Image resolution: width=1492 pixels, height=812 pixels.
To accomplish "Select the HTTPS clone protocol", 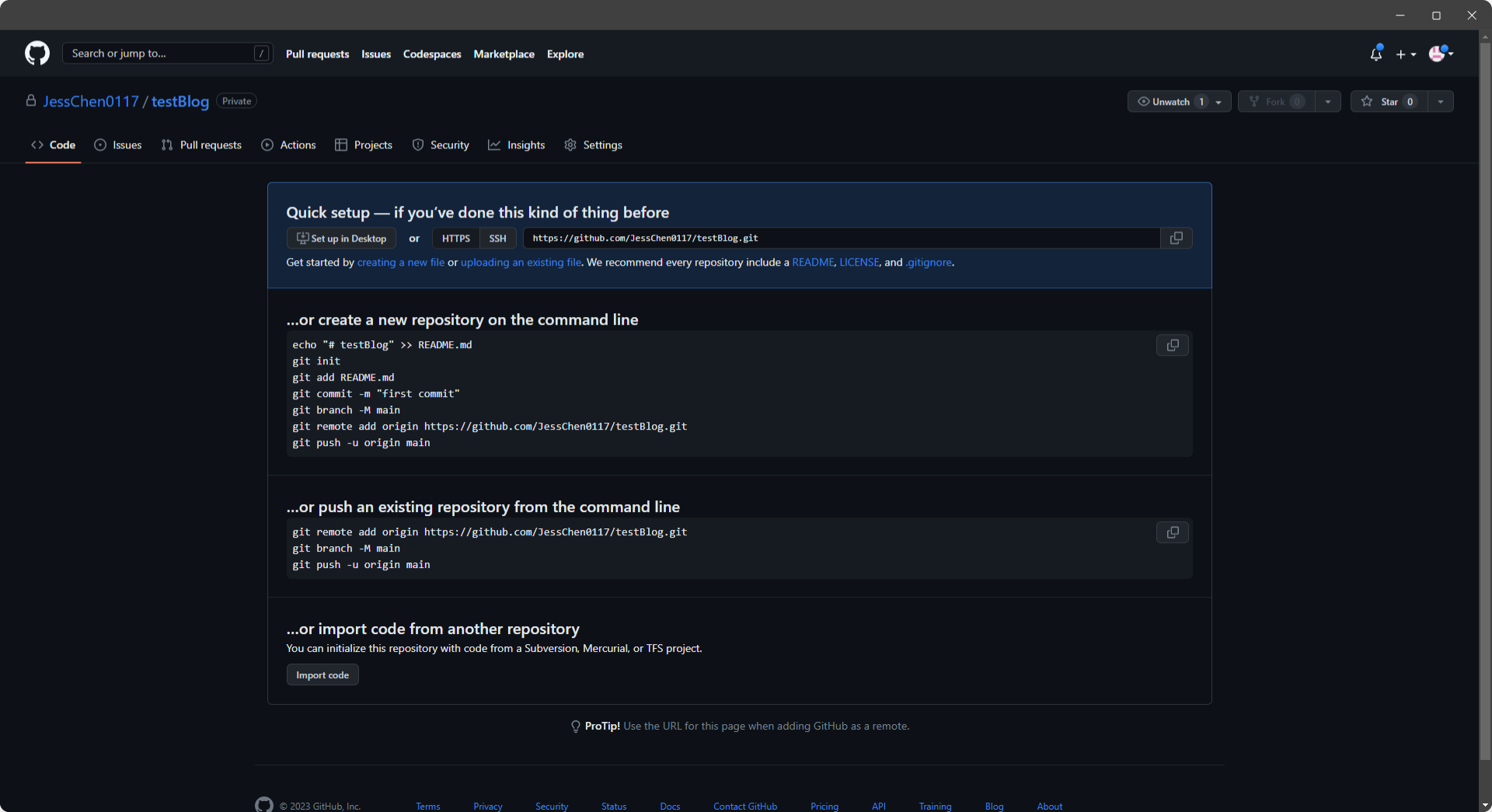I will [456, 239].
